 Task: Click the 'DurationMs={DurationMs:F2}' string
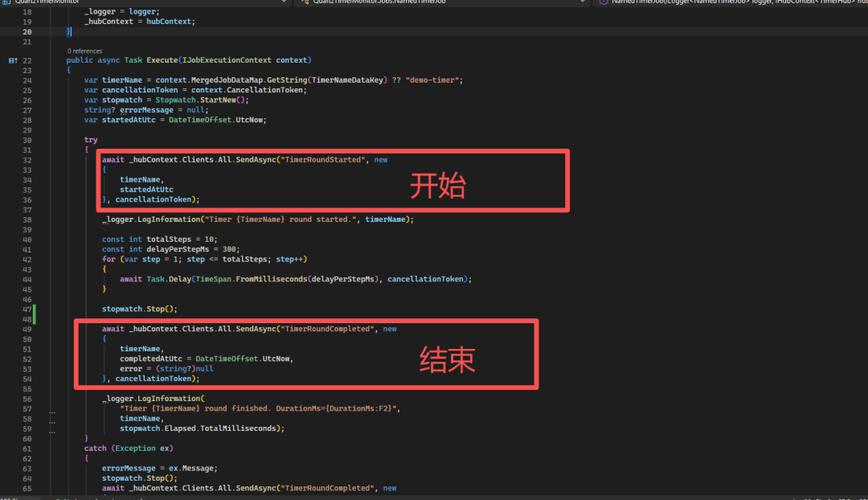pos(336,409)
